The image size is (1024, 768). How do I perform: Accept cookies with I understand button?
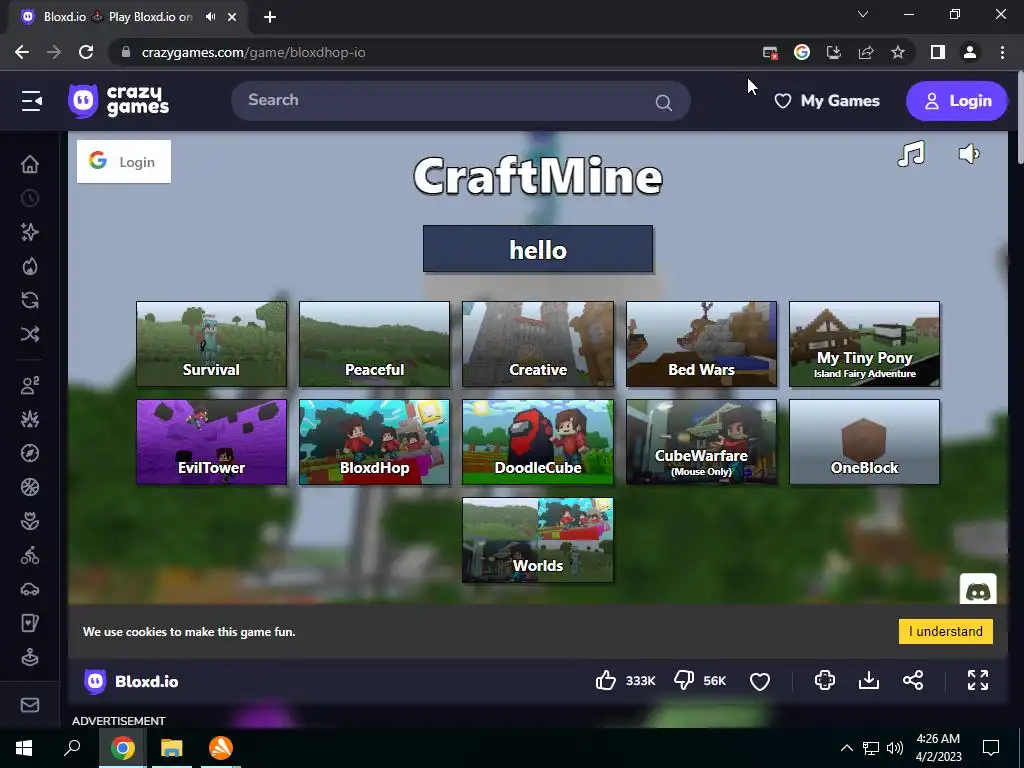tap(946, 632)
